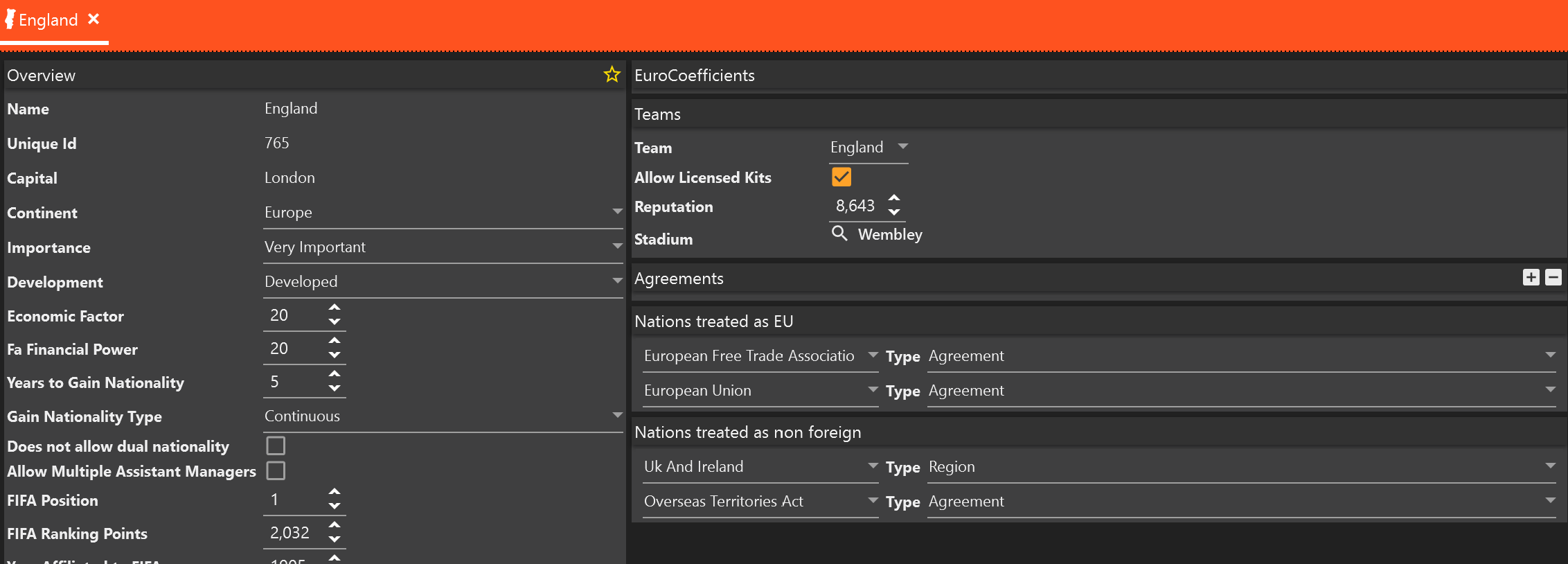Screen dimensions: 1568x564
Task: Enable Does not allow dual nationality
Action: click(x=276, y=446)
